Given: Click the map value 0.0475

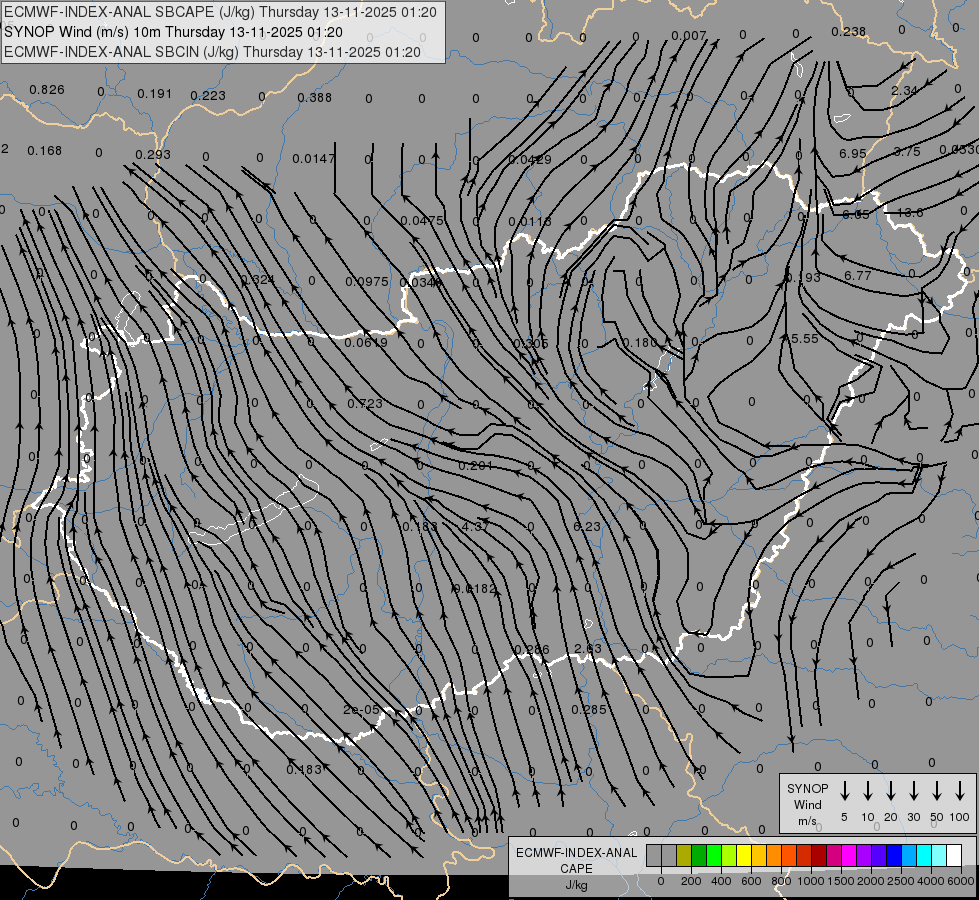Looking at the screenshot, I should (421, 220).
